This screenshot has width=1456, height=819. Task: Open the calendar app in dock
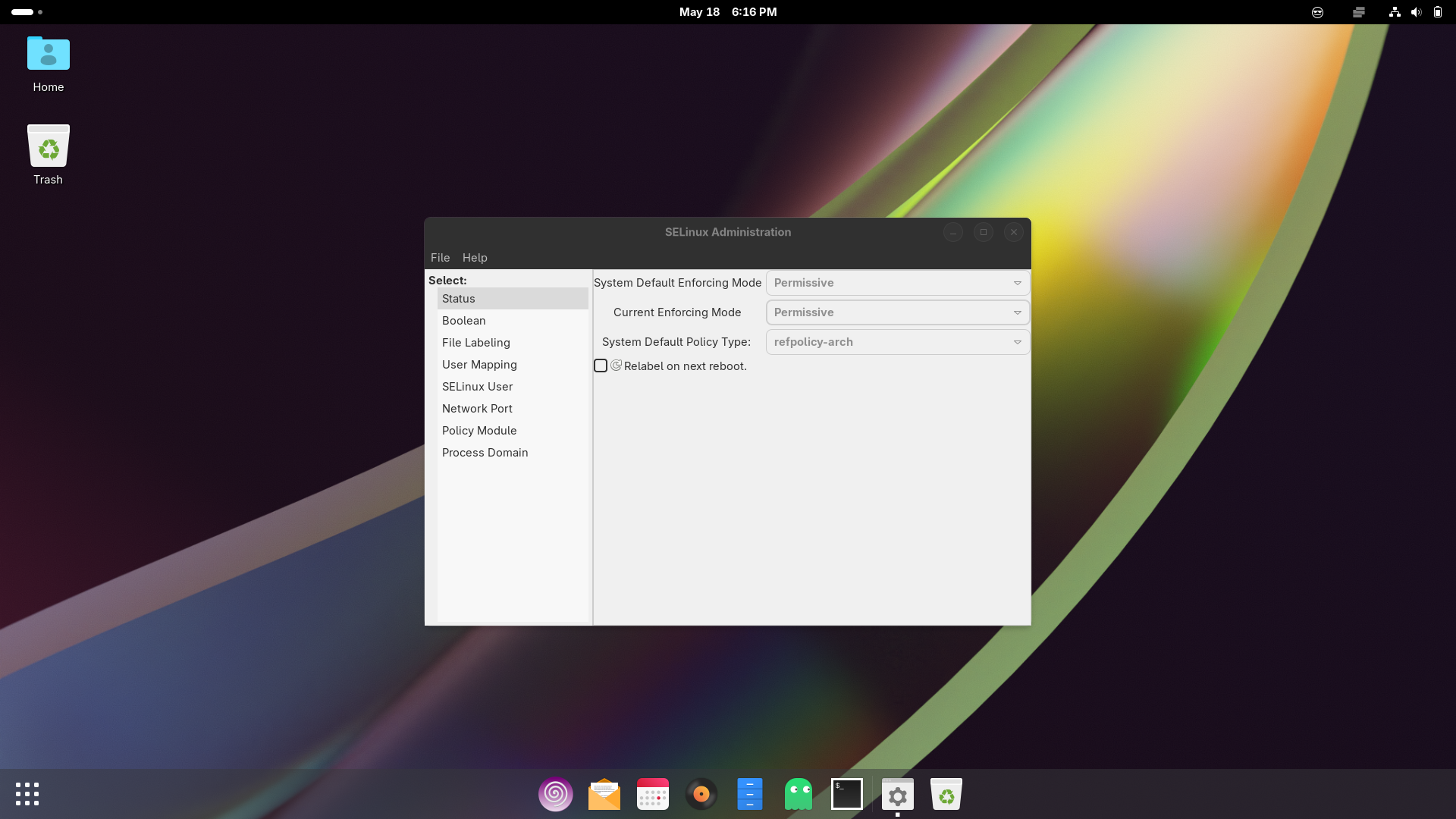point(653,794)
